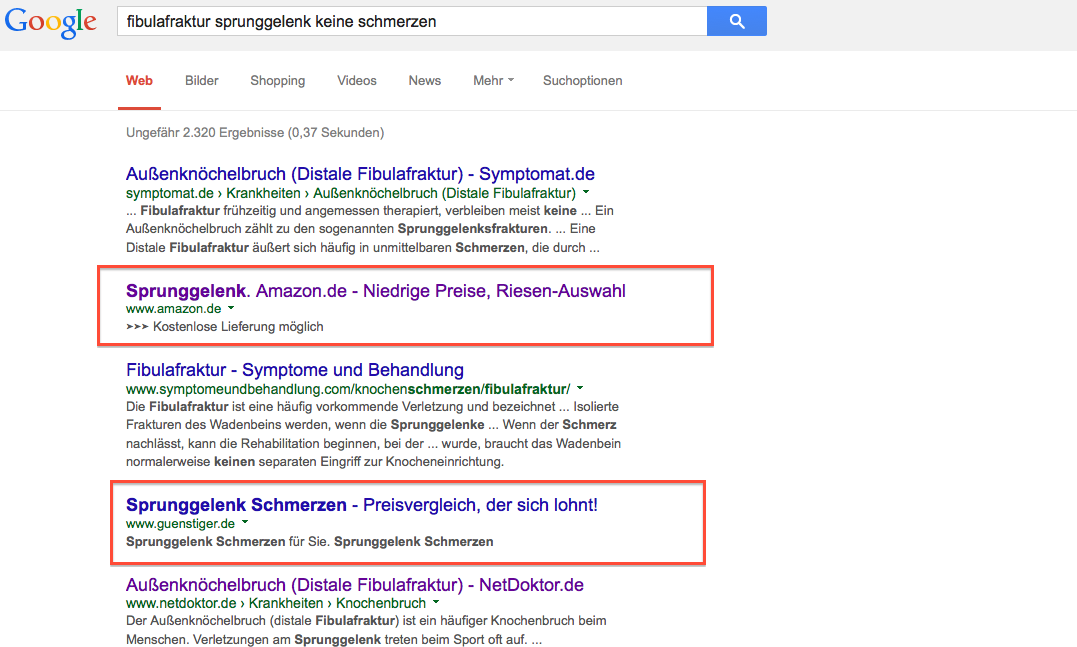This screenshot has height=647, width=1077.
Task: Click the 'Ungefähr 2.320 Ergebnisse' stats text
Action: click(255, 133)
